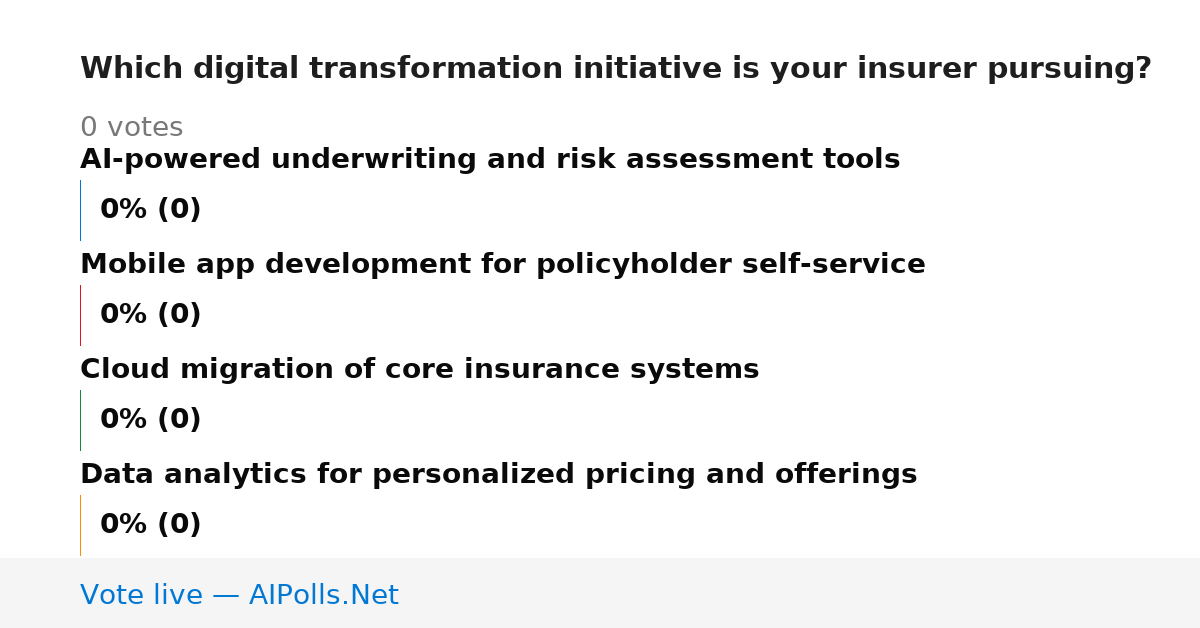Viewport: 1200px width, 628px height.
Task: Click the orange result bar under Data analytics
Action: tap(80, 525)
